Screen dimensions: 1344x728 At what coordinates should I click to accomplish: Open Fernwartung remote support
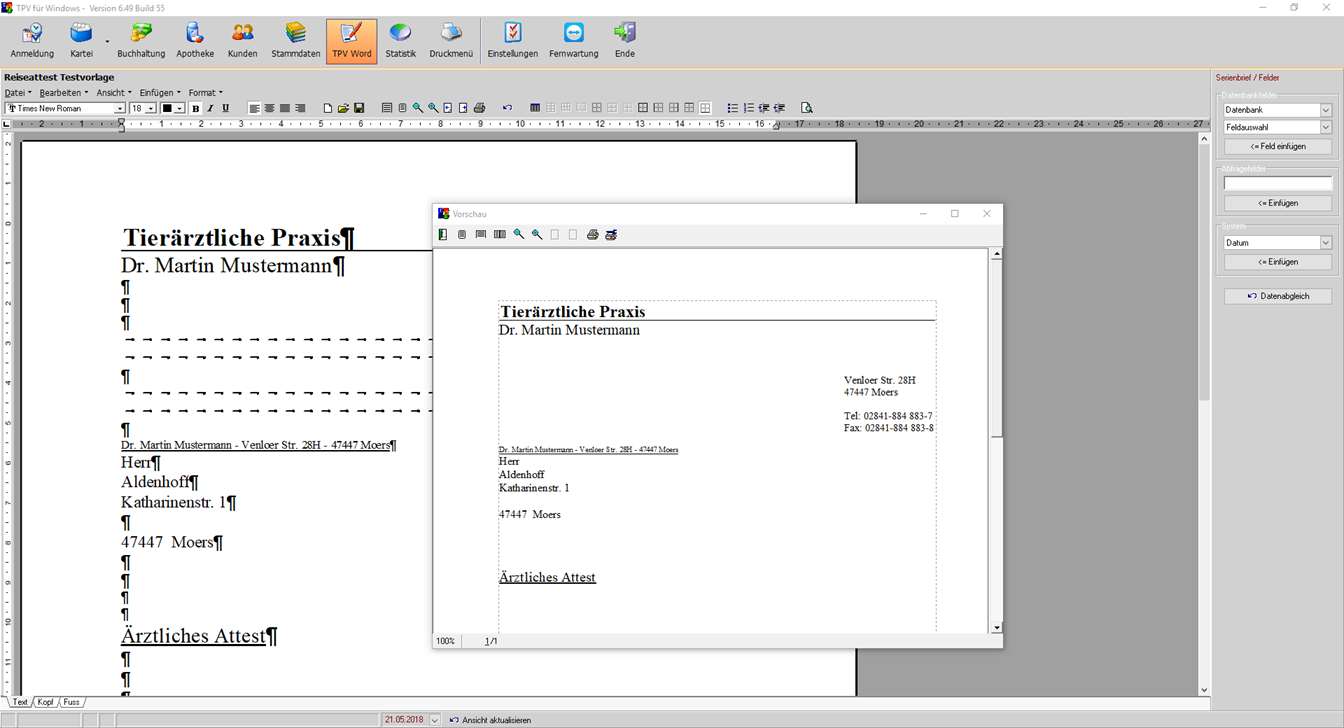(x=573, y=41)
